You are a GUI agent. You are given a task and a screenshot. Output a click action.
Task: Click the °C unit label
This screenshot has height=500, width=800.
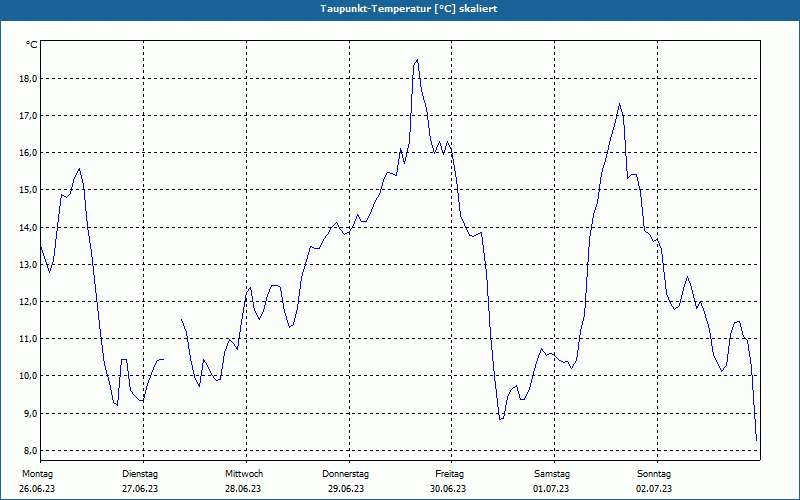tap(32, 45)
